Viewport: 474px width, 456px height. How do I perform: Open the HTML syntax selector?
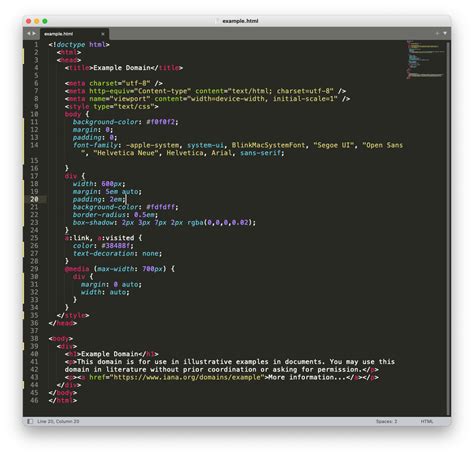[x=427, y=421]
